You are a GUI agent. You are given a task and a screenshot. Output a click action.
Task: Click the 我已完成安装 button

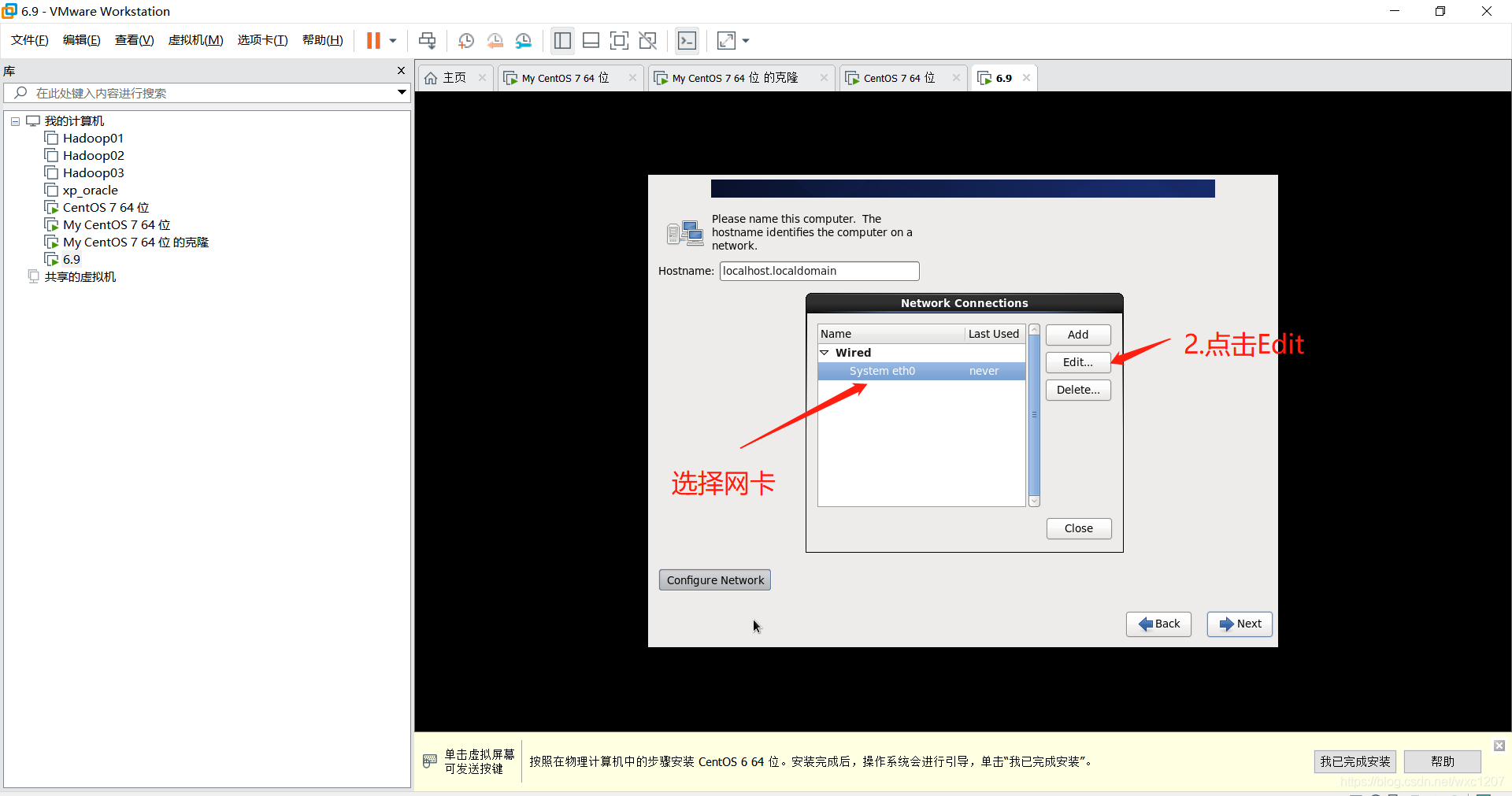point(1355,761)
